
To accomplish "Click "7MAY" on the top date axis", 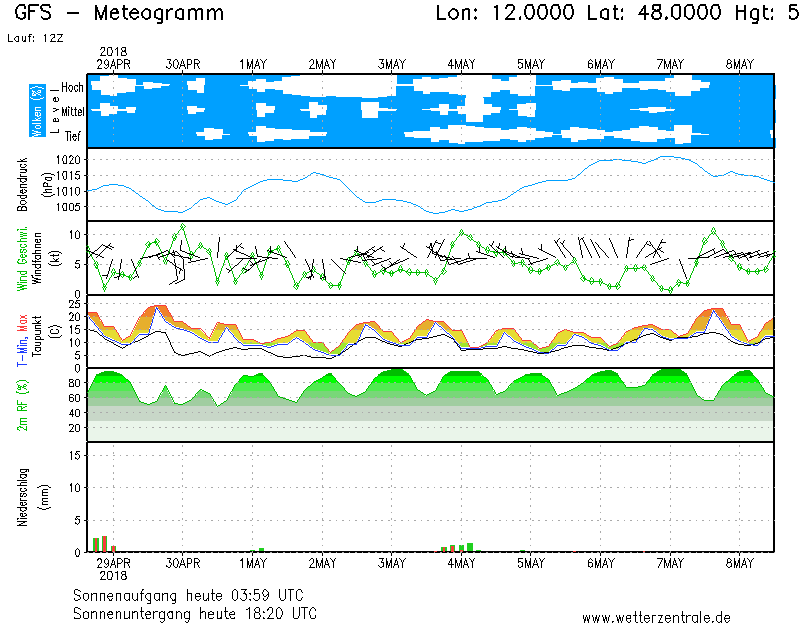I will pos(670,65).
